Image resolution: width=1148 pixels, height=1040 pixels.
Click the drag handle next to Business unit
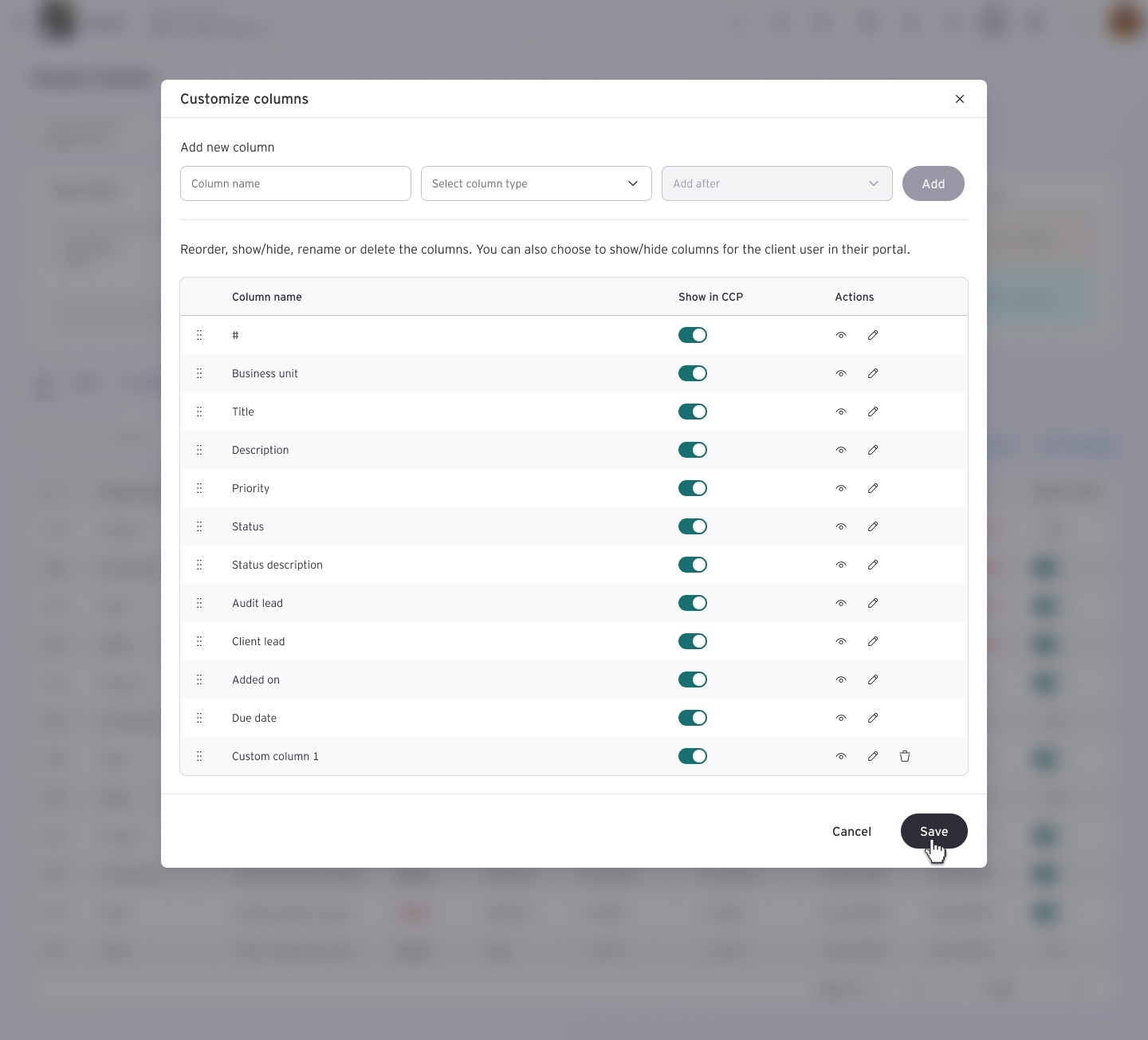(x=199, y=373)
